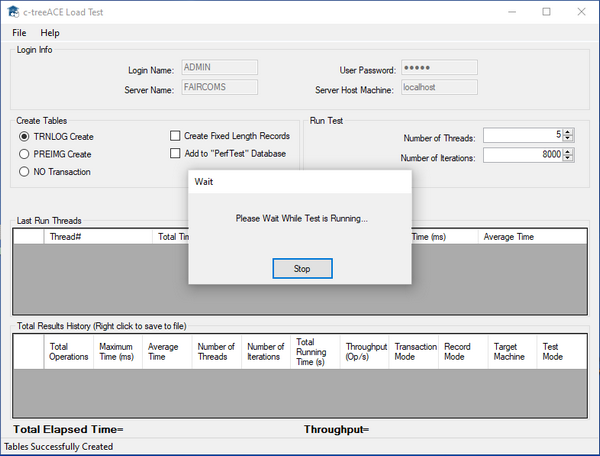The width and height of the screenshot is (600, 456).
Task: Click the Test Mode column header
Action: (562, 352)
